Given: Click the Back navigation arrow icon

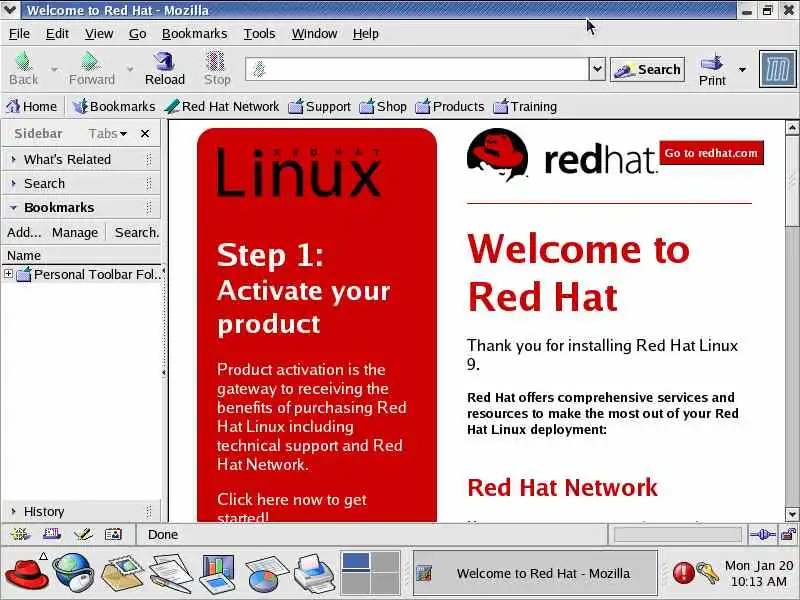Looking at the screenshot, I should click(23, 61).
